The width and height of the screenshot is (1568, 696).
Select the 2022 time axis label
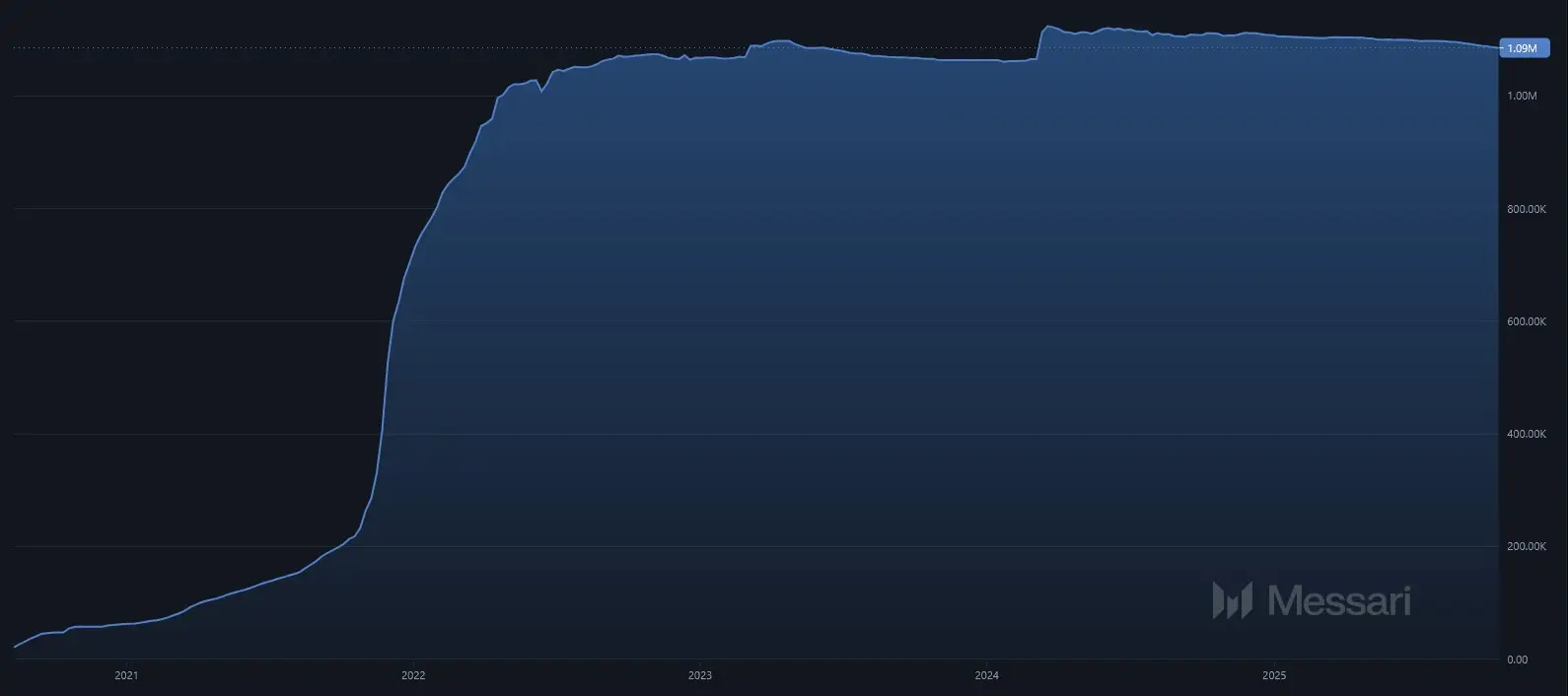[413, 675]
